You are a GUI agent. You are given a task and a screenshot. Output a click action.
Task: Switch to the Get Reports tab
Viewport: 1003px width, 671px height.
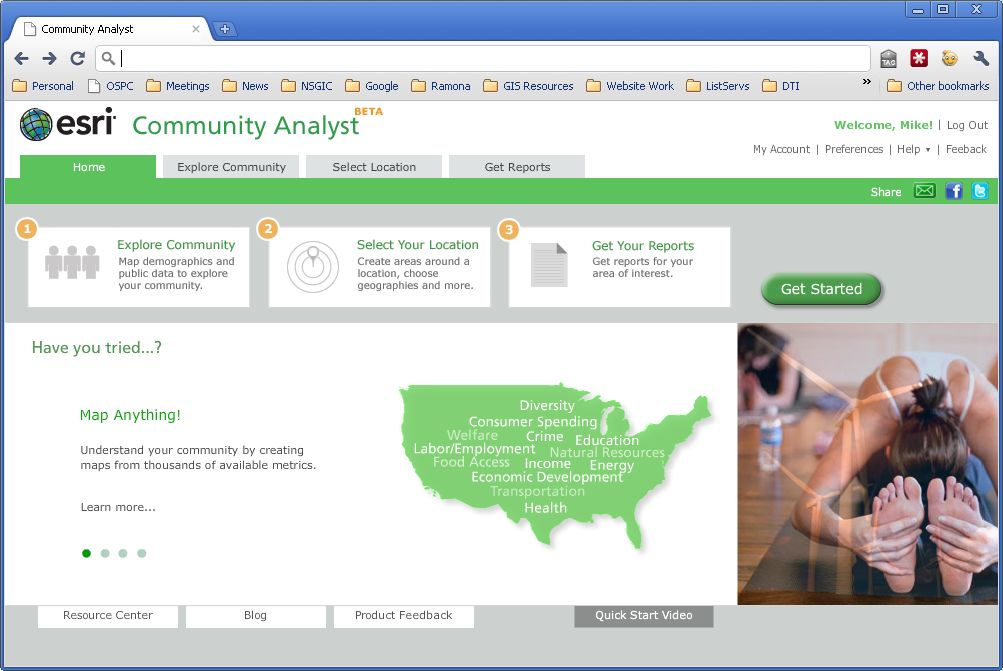point(517,167)
